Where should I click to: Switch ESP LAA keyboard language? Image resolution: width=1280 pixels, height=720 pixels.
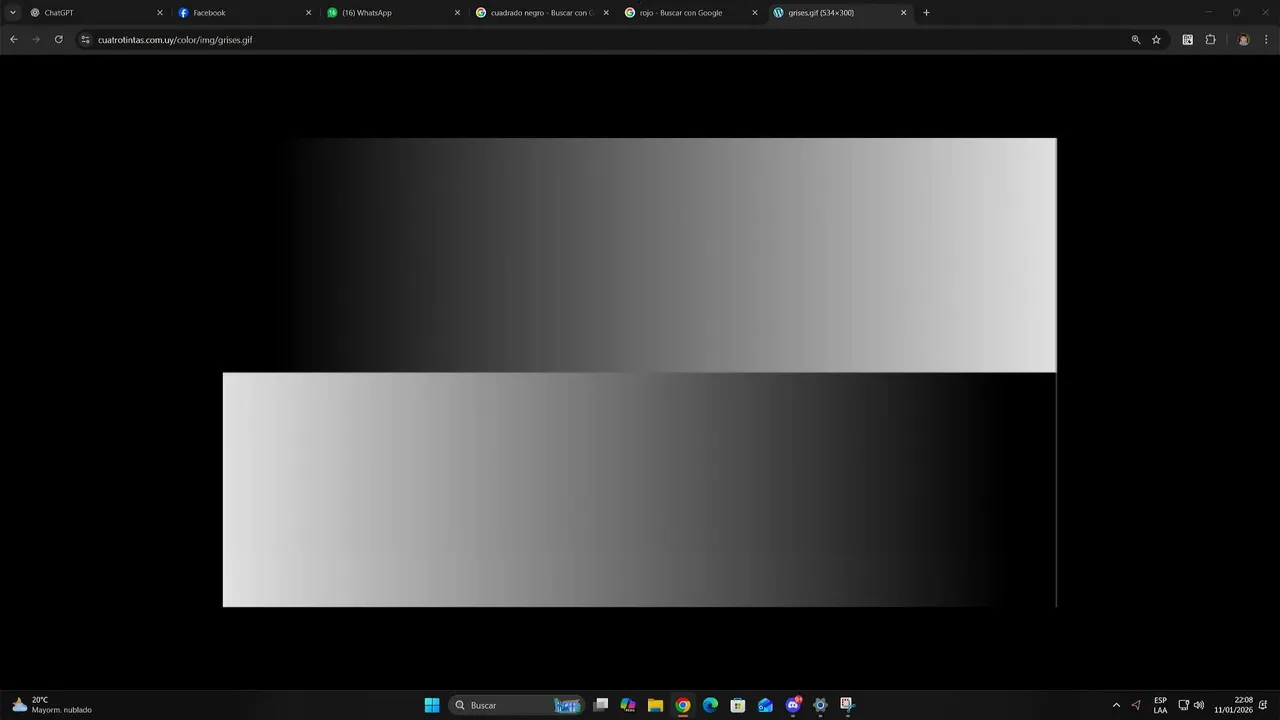coord(1160,705)
